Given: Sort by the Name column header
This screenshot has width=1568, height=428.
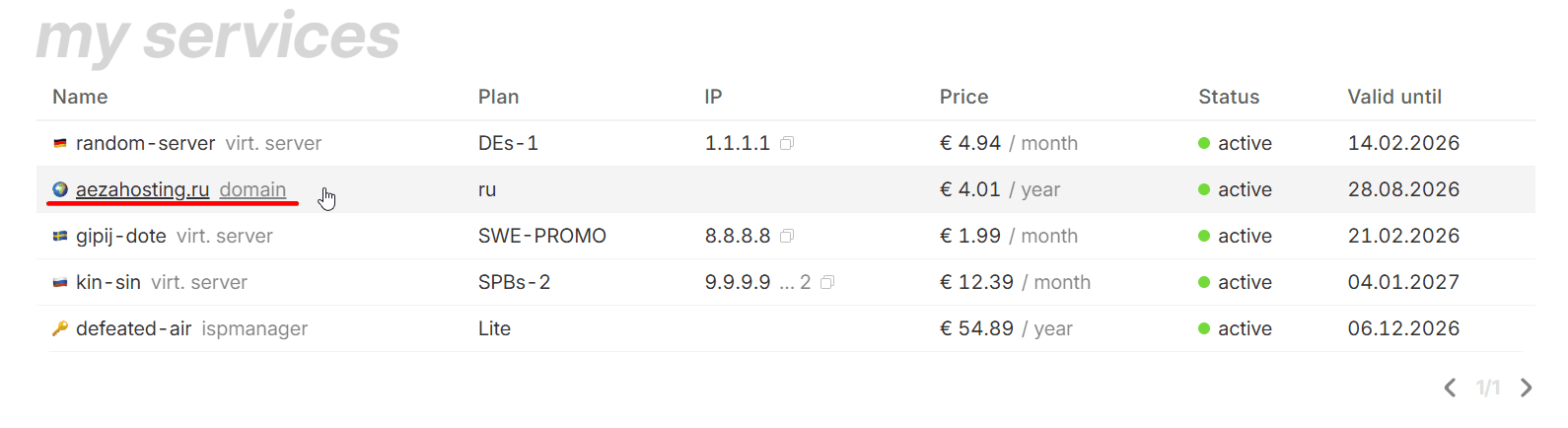Looking at the screenshot, I should pyautogui.click(x=80, y=97).
